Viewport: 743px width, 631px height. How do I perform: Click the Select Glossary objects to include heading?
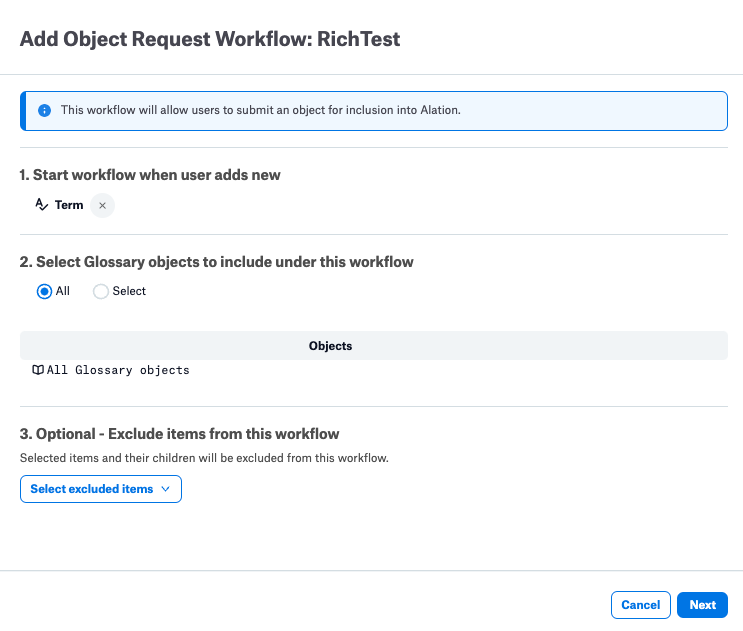click(x=217, y=262)
